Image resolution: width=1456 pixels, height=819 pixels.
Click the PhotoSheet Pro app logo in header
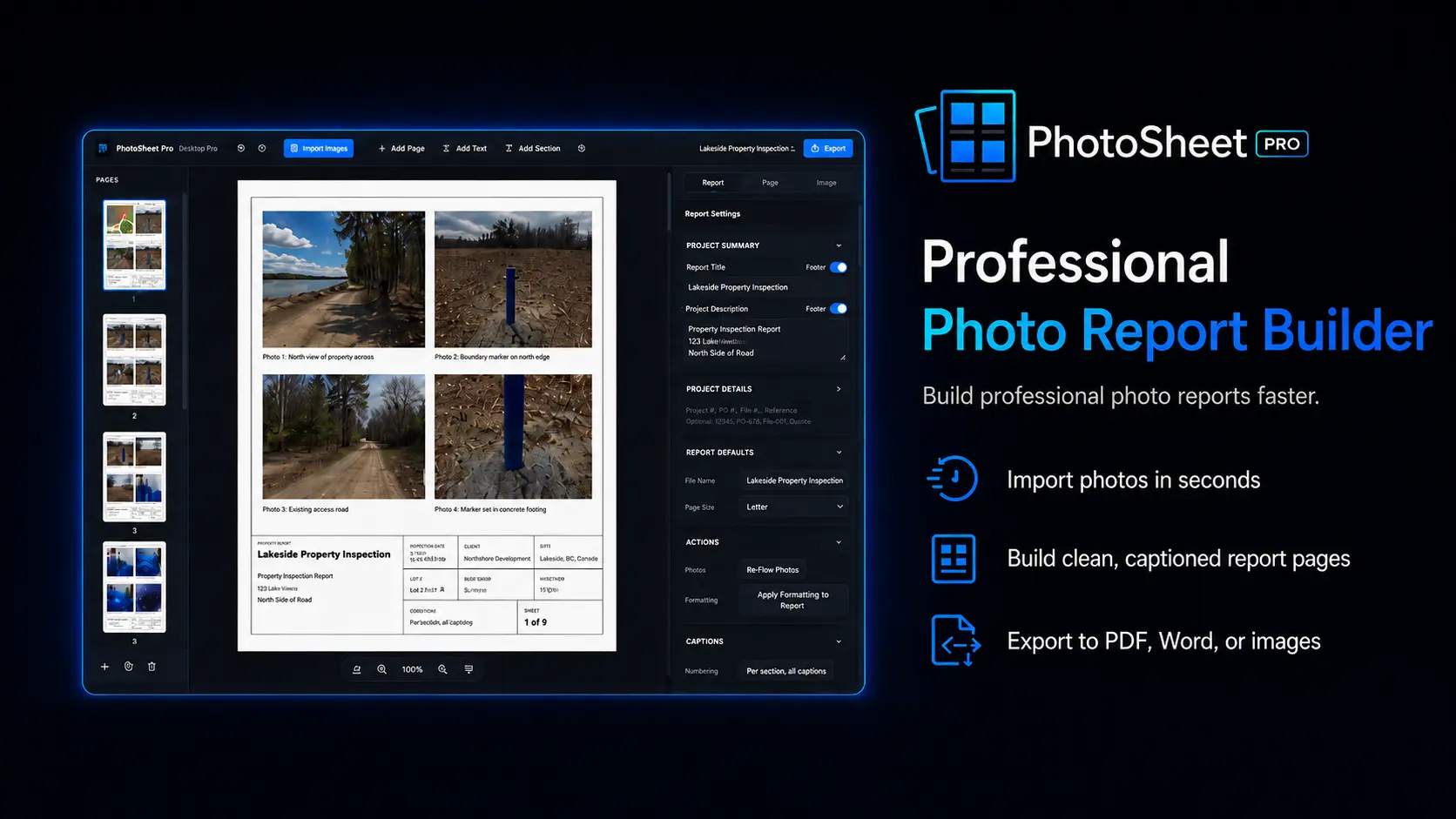click(x=103, y=149)
